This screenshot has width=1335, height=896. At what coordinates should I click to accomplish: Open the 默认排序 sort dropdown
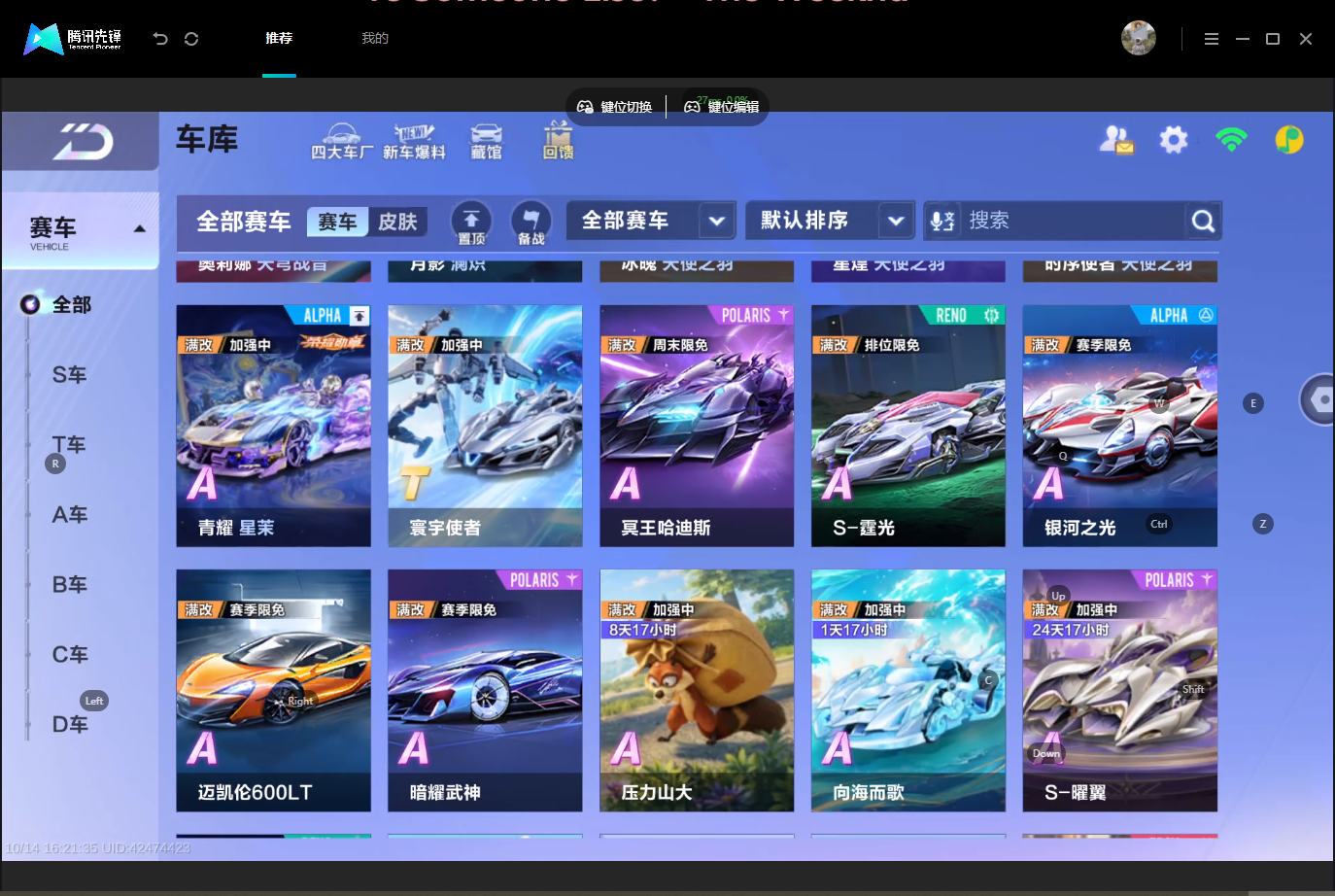click(830, 221)
